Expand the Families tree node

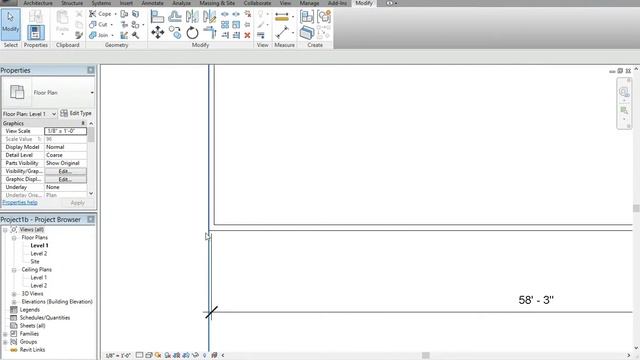click(5, 334)
